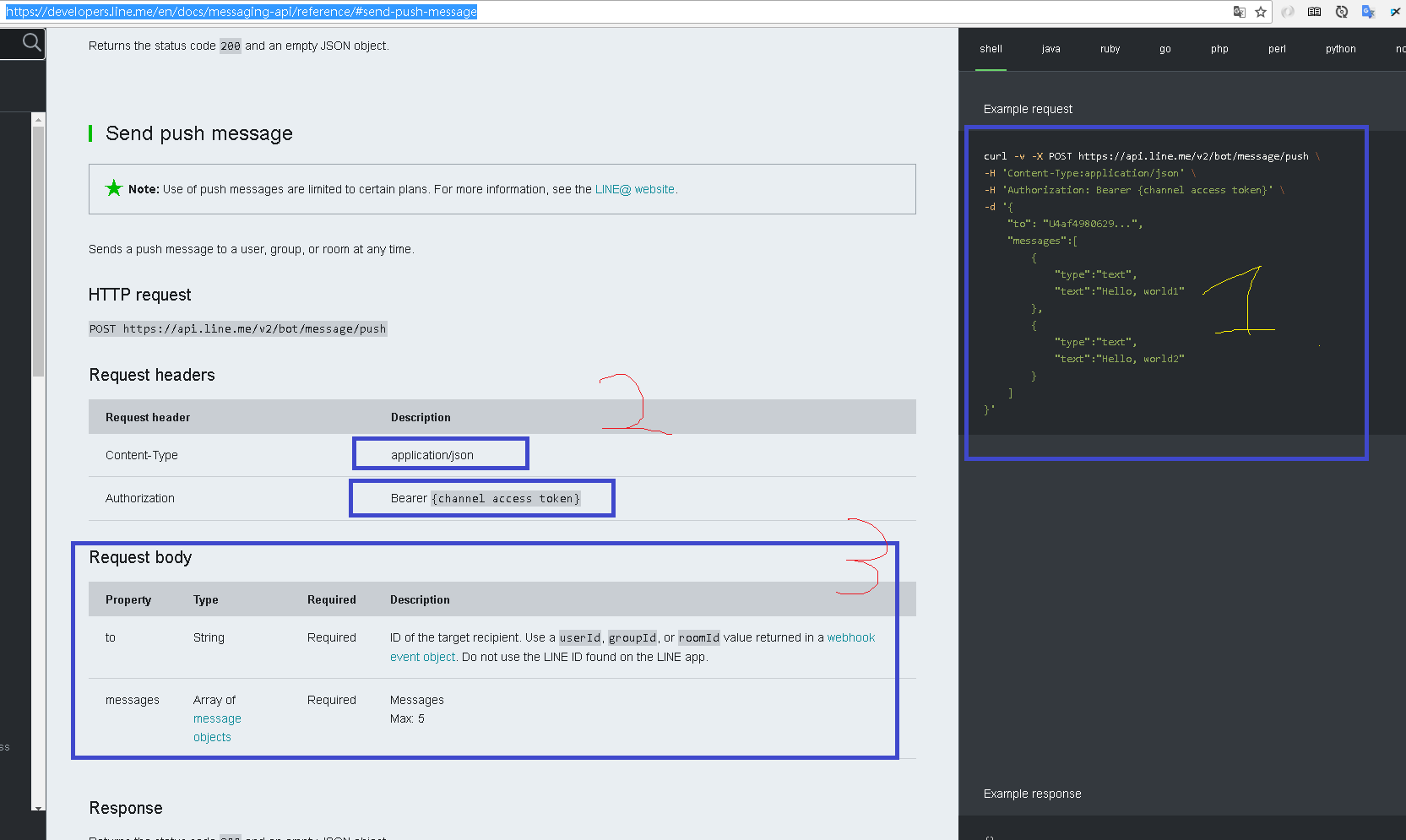Click the translate page icon in address bar
Screen dimensions: 1406x840
[x=1239, y=12]
